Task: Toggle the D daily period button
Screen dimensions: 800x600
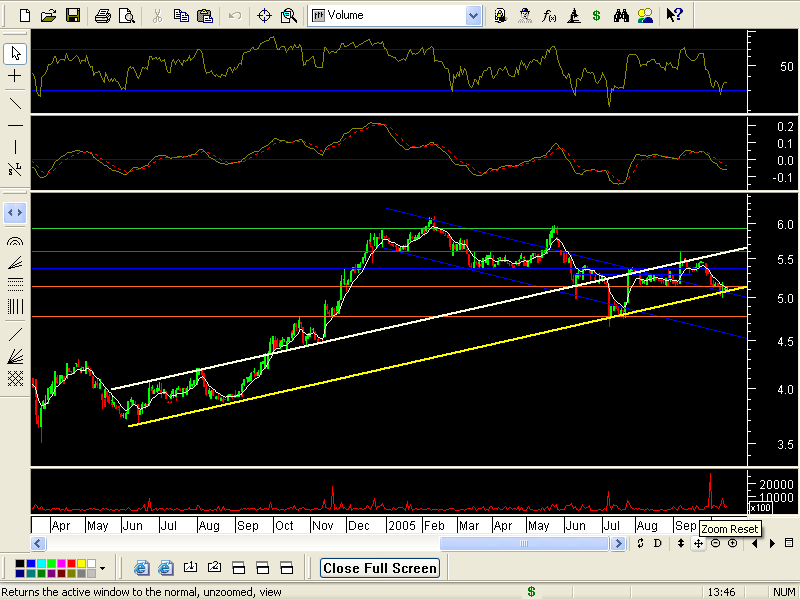Action: [x=657, y=543]
